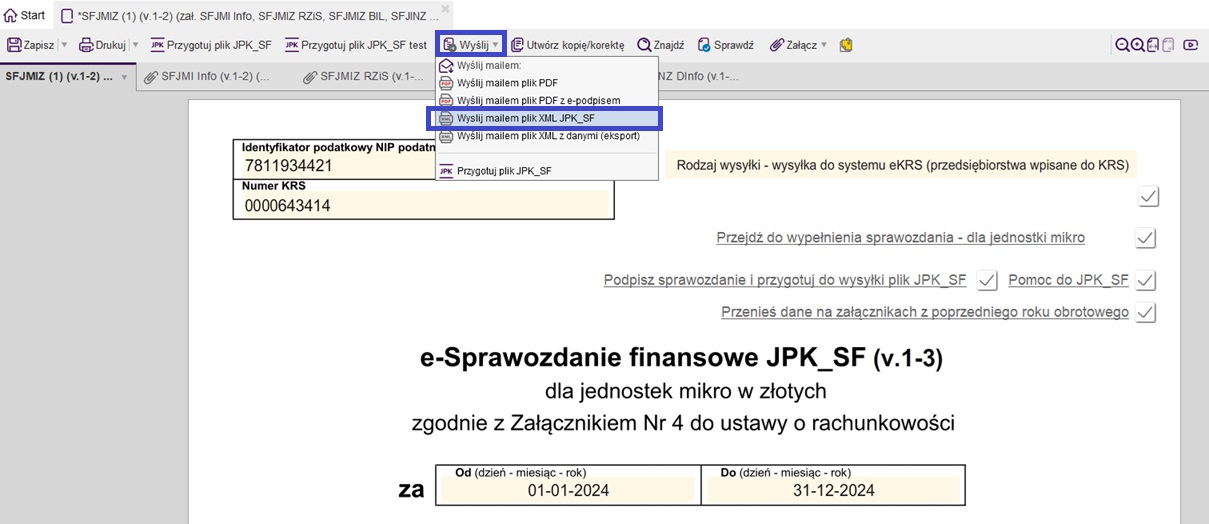The width and height of the screenshot is (1209, 524).
Task: Expand the Zapisz dropdown arrow
Action: tap(65, 45)
